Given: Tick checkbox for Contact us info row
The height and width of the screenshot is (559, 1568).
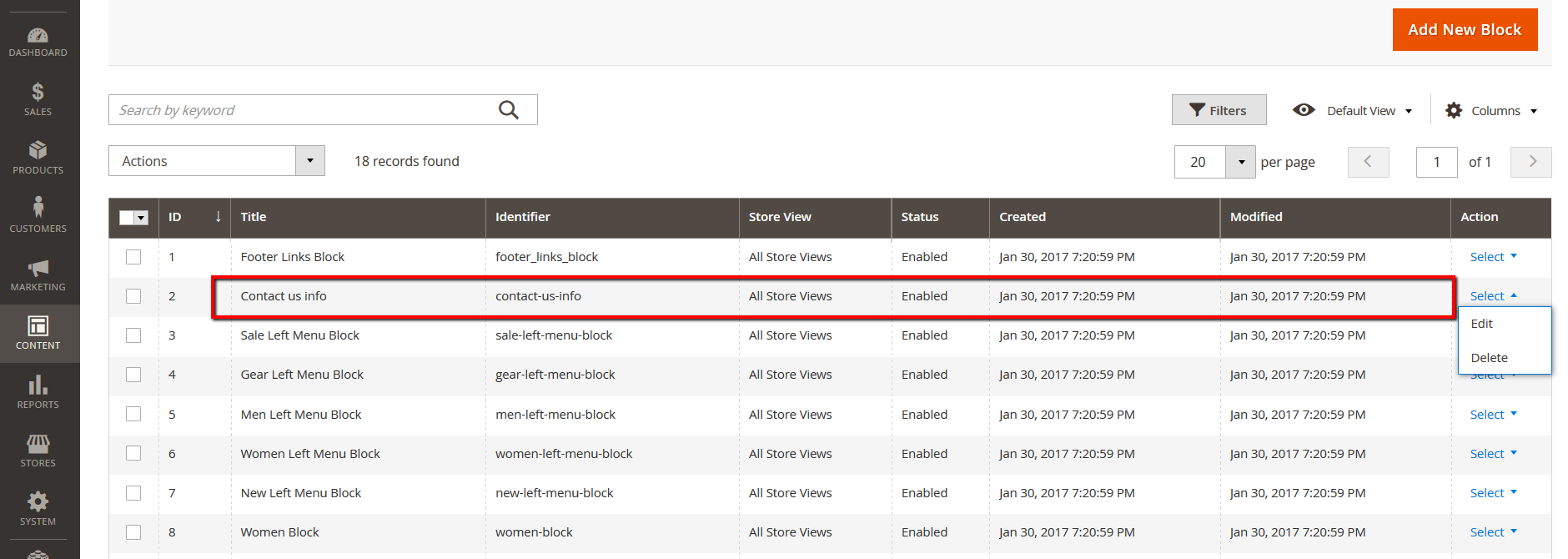Looking at the screenshot, I should (133, 296).
